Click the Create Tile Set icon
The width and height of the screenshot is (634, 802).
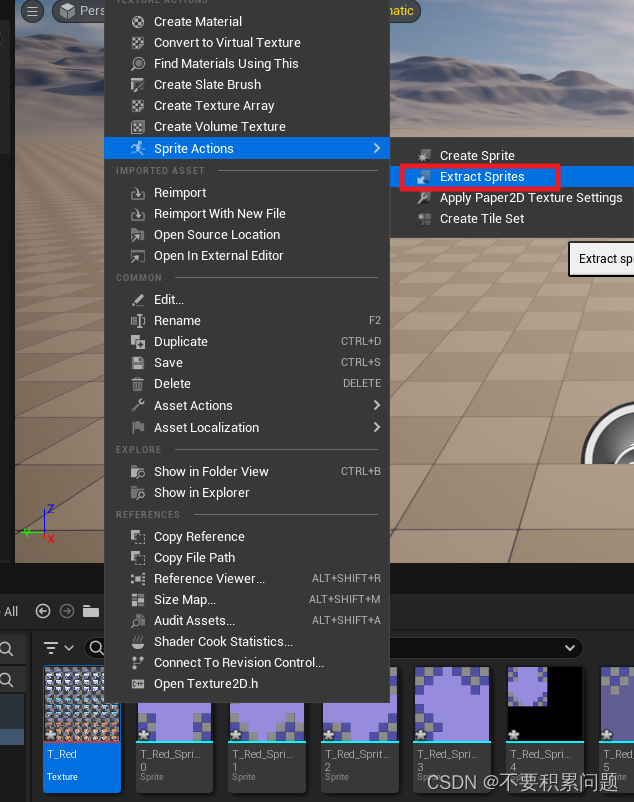tap(424, 219)
